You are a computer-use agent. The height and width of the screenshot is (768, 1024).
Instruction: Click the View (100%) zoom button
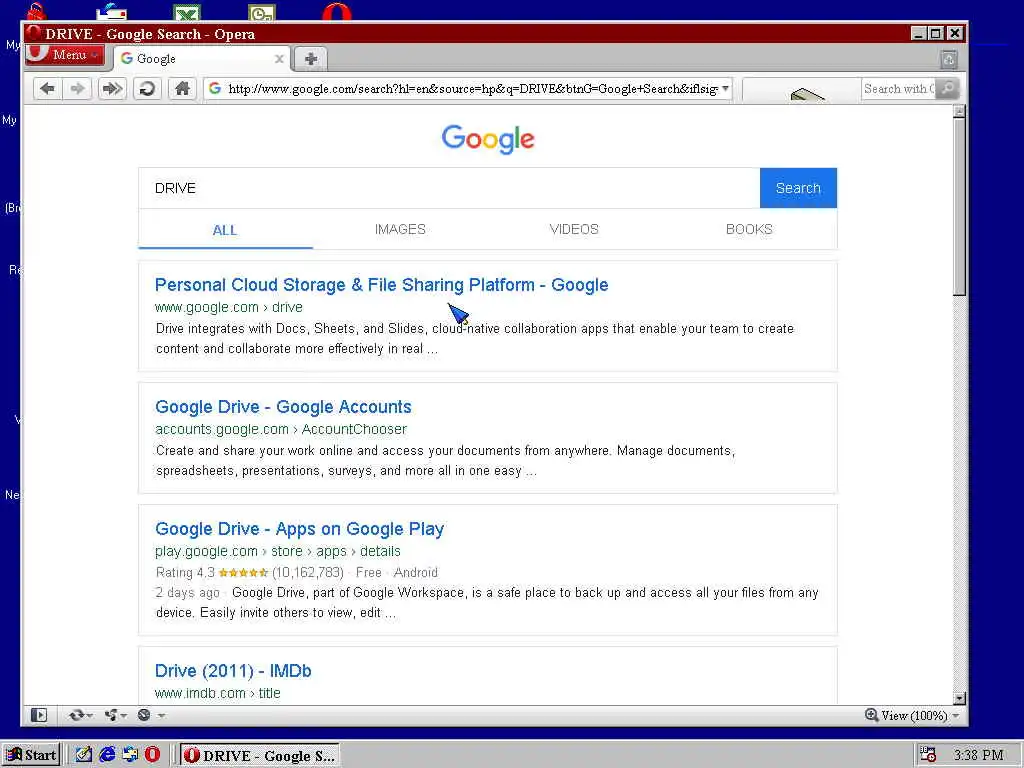click(x=906, y=715)
